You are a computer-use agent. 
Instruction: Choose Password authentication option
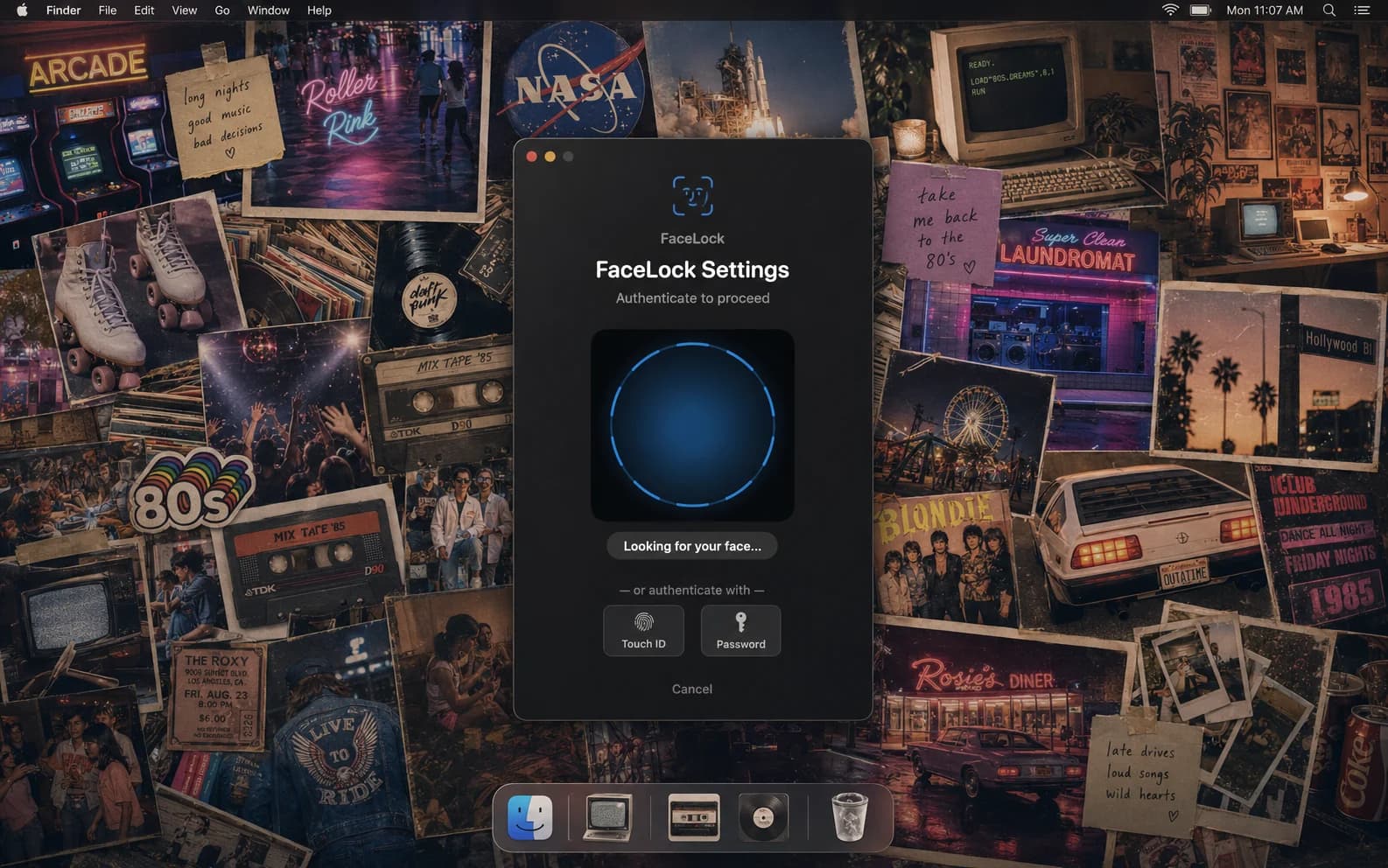click(x=740, y=630)
